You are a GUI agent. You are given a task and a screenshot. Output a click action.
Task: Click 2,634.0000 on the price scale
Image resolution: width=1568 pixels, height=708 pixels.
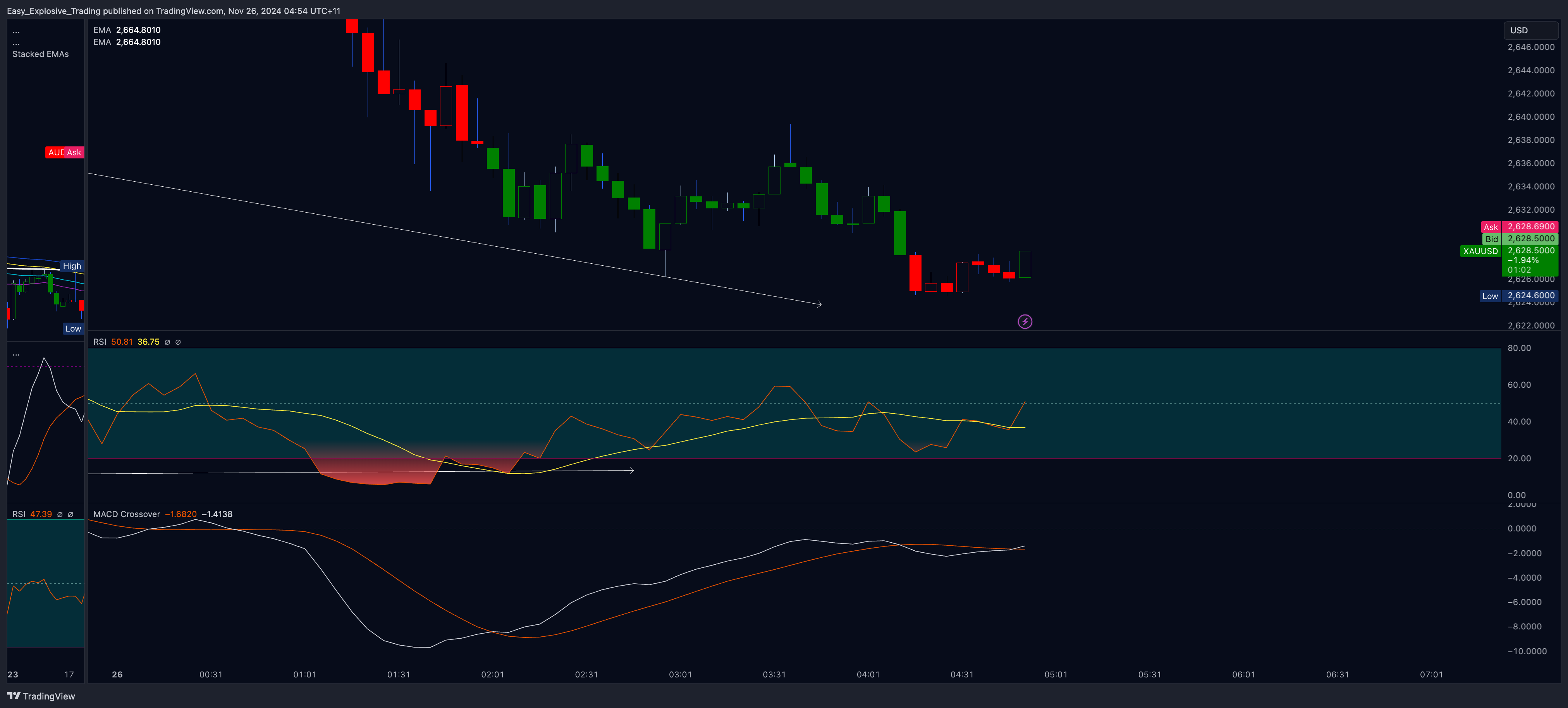(x=1531, y=186)
